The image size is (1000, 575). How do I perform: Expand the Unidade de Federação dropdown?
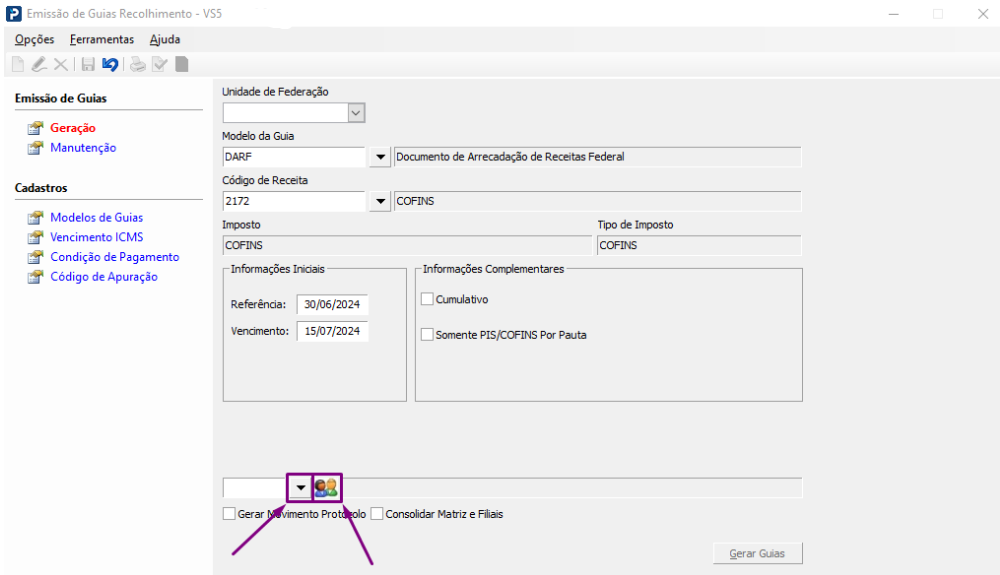[x=357, y=113]
